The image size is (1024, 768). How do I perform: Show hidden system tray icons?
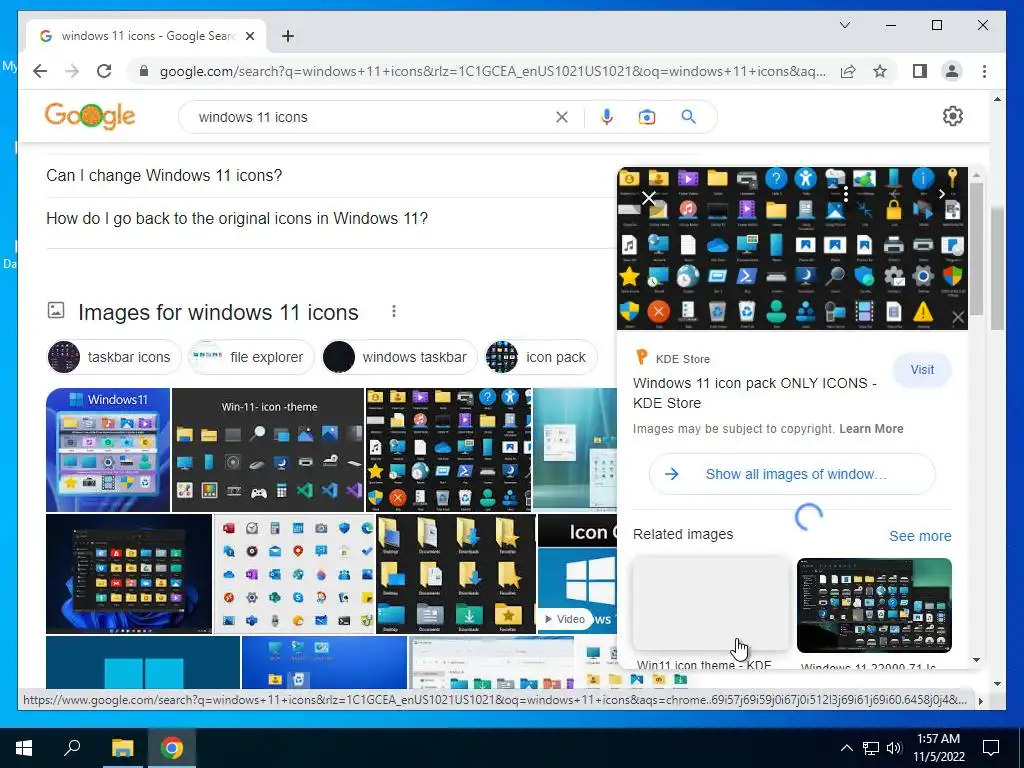point(846,748)
